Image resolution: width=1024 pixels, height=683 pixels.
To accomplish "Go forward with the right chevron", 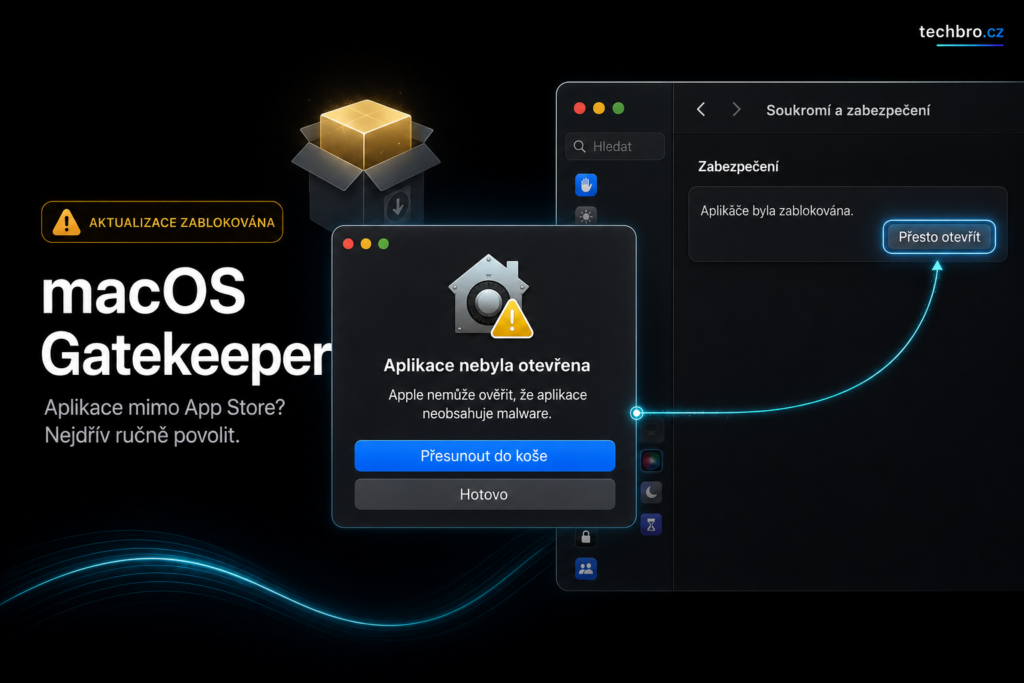I will (x=736, y=110).
